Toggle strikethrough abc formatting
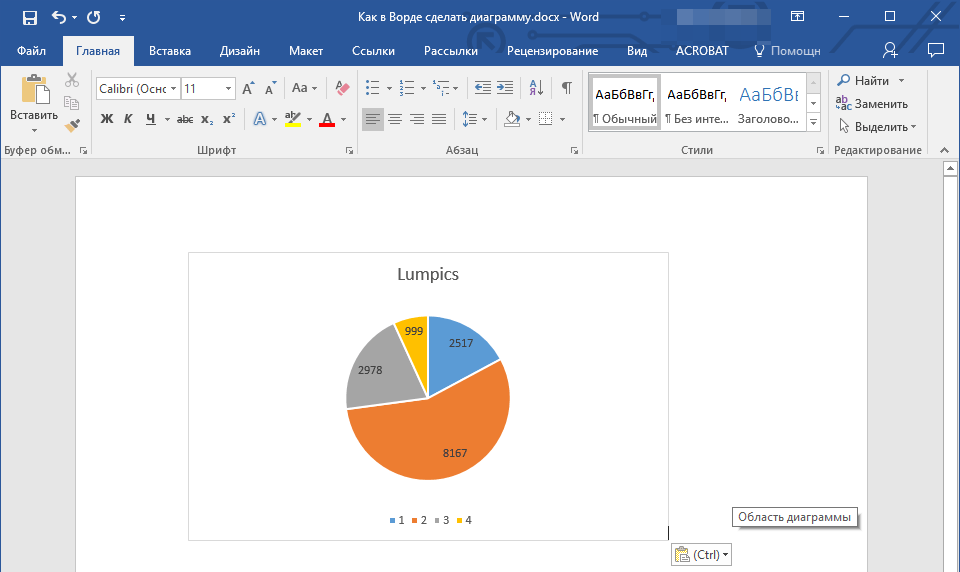This screenshot has width=960, height=572. [185, 119]
